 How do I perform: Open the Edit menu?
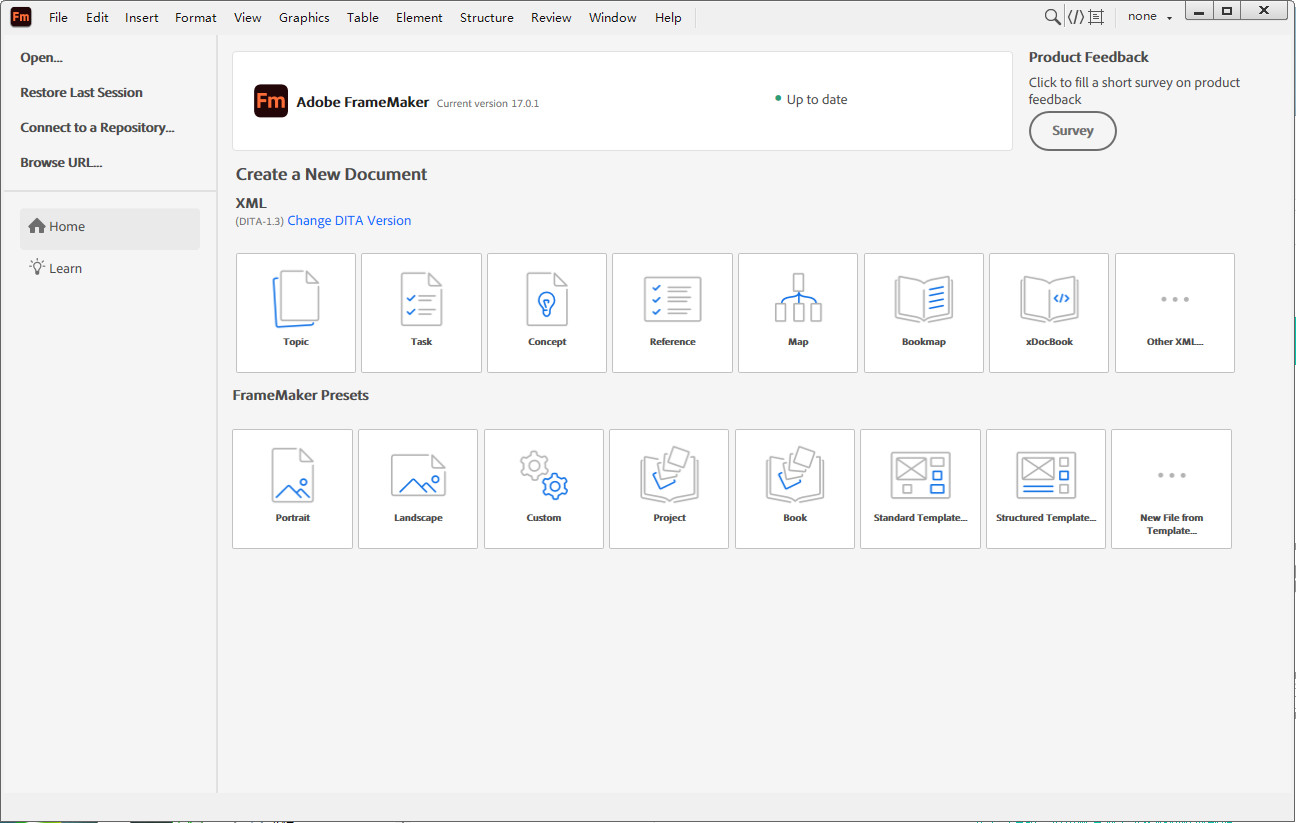coord(97,17)
